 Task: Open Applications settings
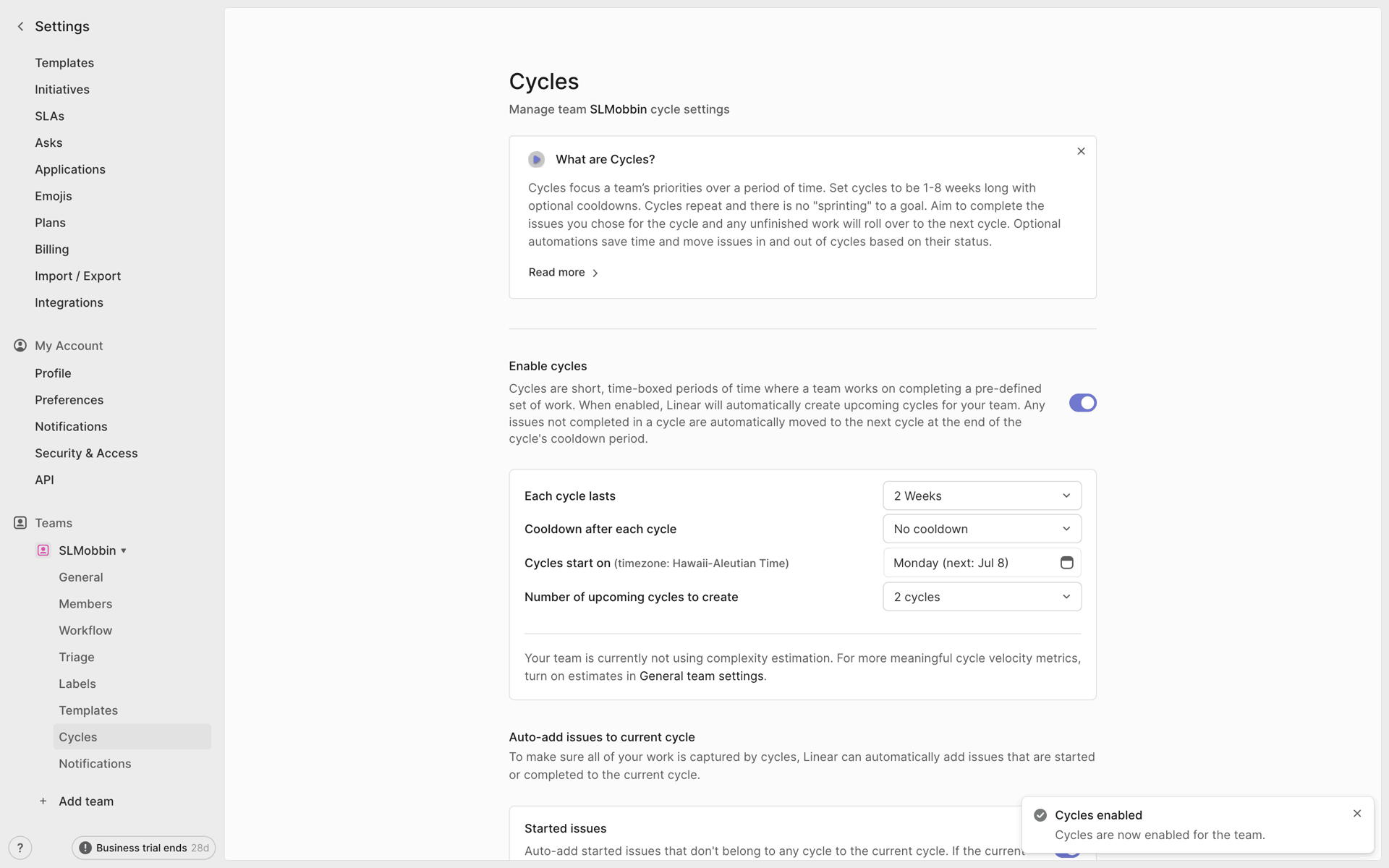click(x=70, y=169)
